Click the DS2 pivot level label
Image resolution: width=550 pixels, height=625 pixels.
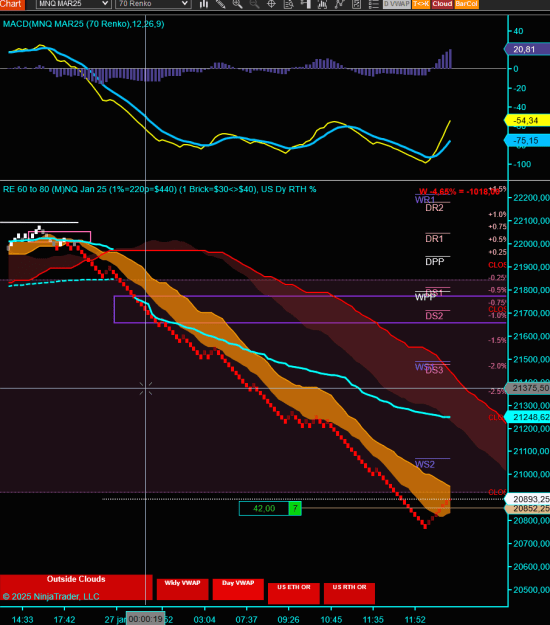click(434, 316)
